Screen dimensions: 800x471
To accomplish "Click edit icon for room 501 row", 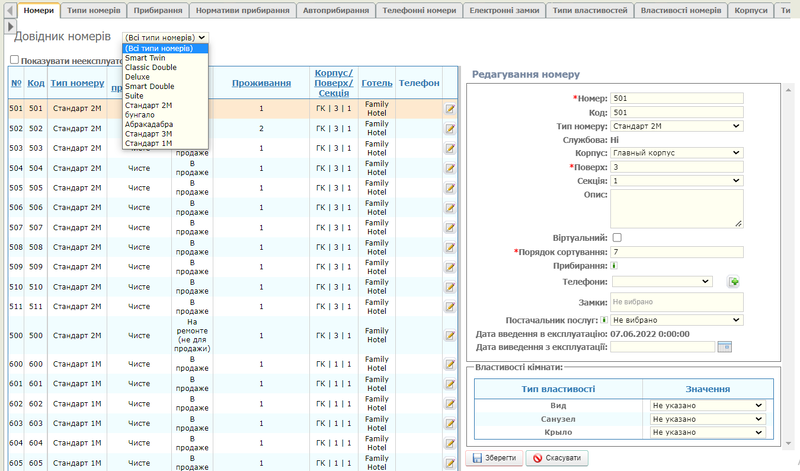I will point(450,108).
